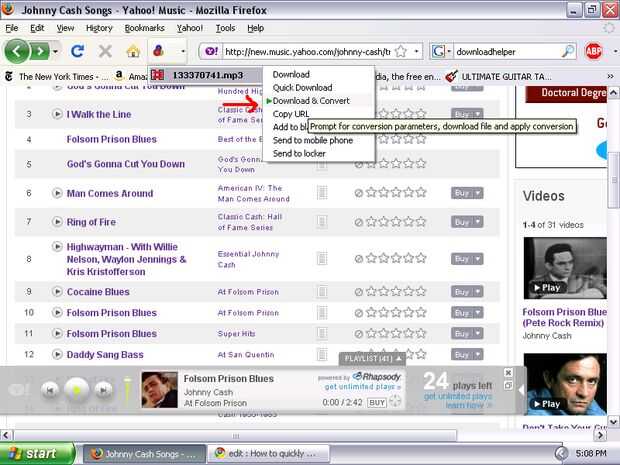
Task: Open the File menu
Action: point(11,28)
